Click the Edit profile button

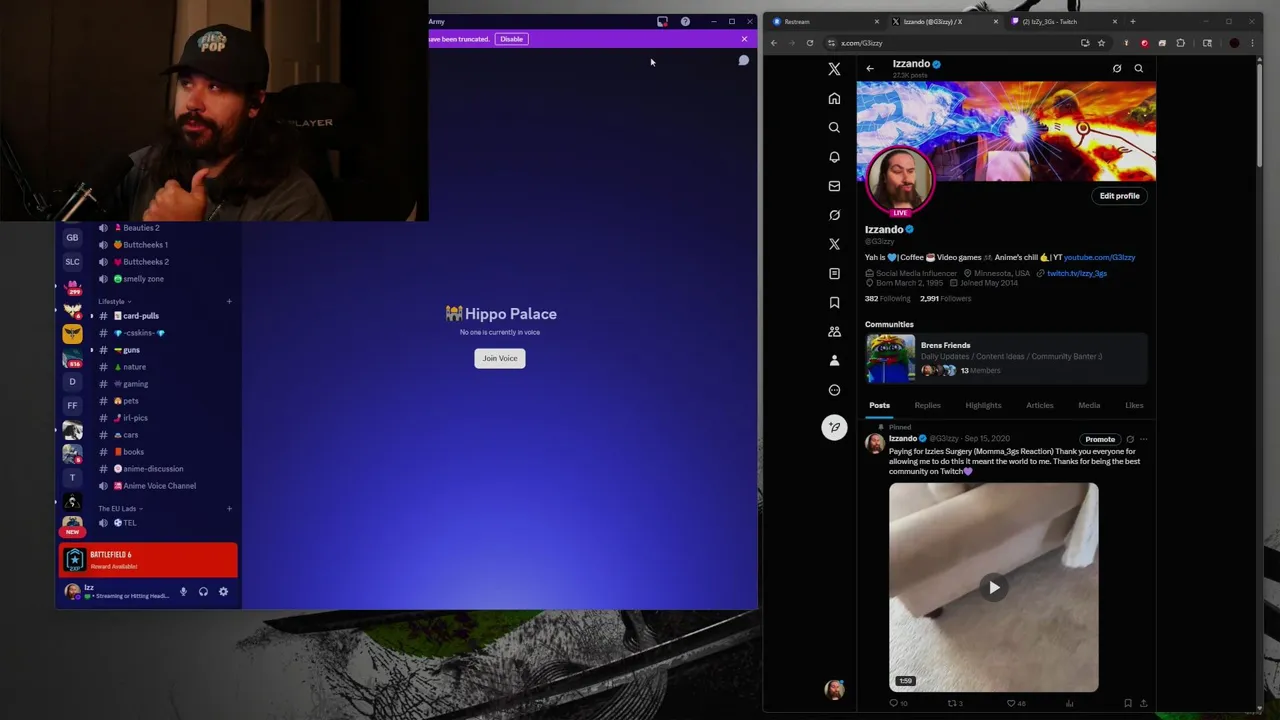click(1119, 196)
